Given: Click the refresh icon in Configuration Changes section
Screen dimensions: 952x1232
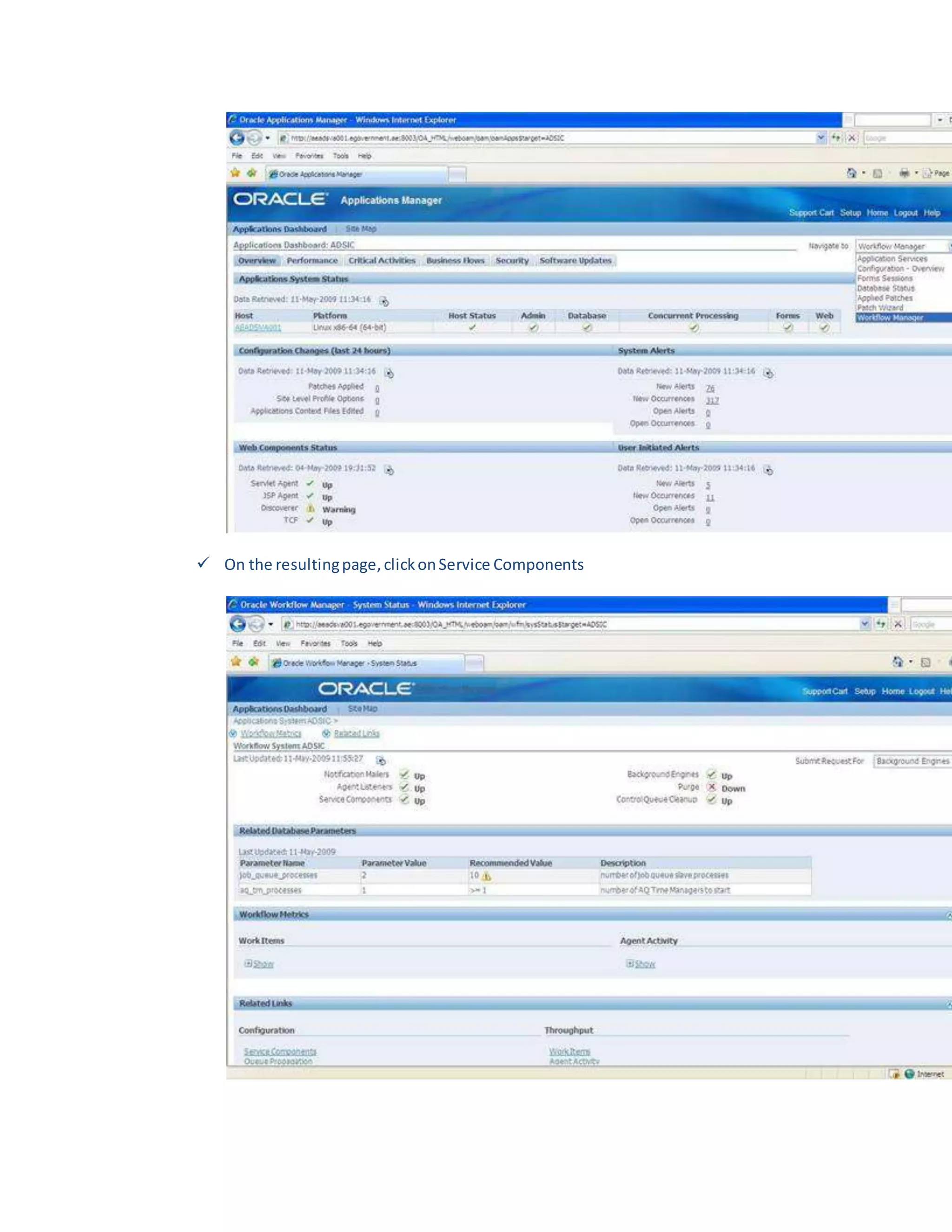Looking at the screenshot, I should [389, 373].
